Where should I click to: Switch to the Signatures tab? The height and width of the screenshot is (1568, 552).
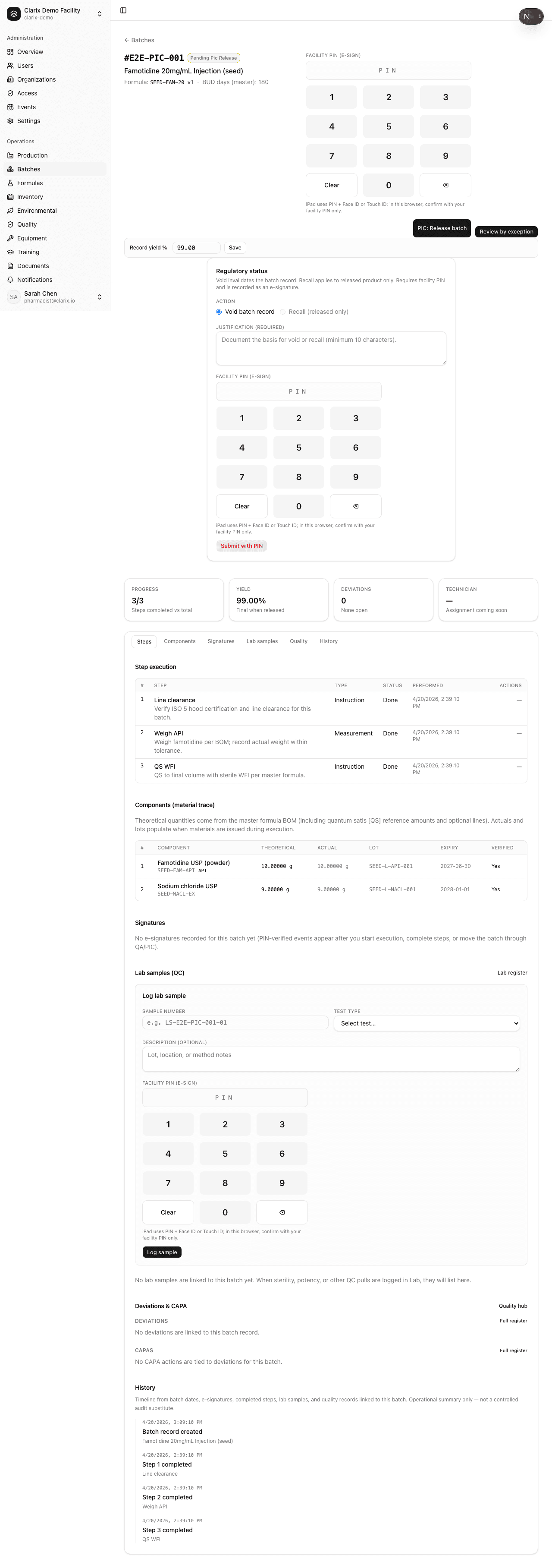[221, 641]
